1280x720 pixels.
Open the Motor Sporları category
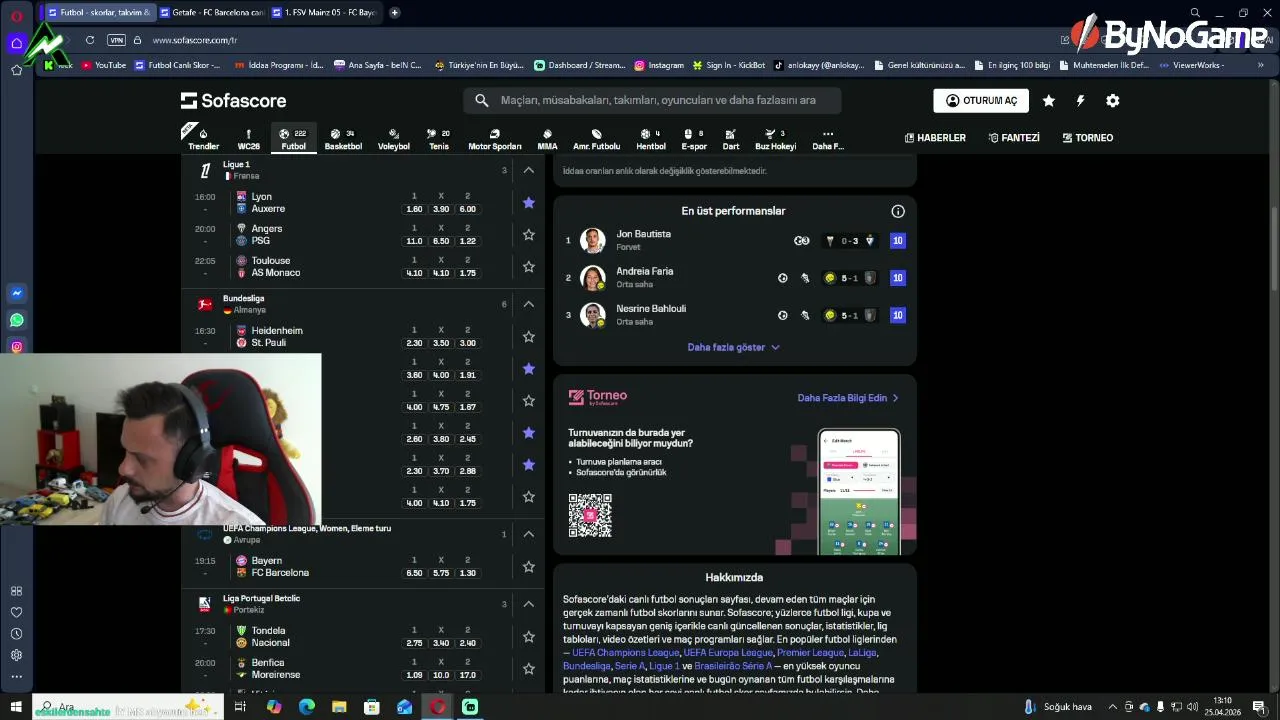coord(495,138)
